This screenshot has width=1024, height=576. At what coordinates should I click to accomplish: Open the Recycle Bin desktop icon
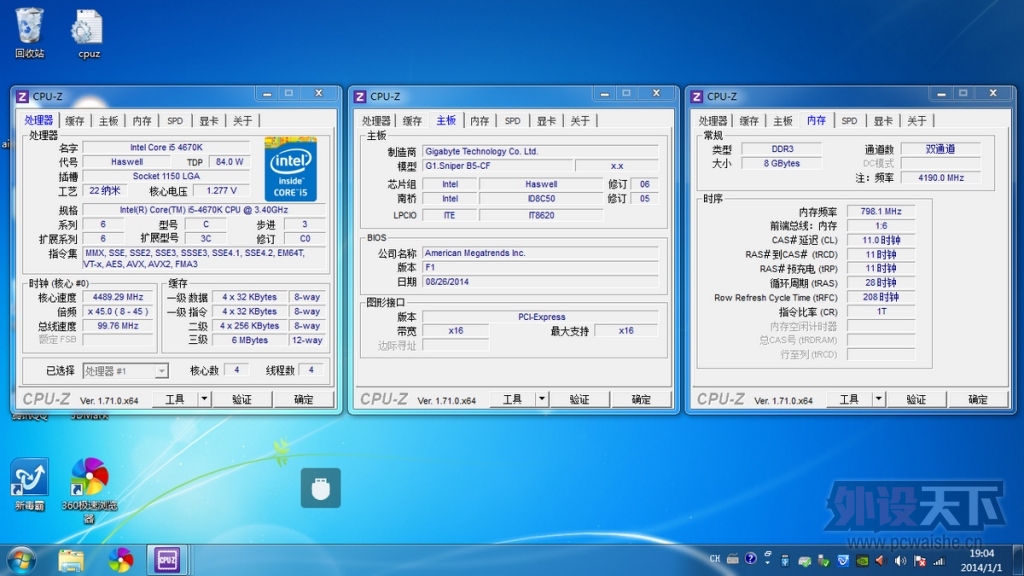pos(30,33)
